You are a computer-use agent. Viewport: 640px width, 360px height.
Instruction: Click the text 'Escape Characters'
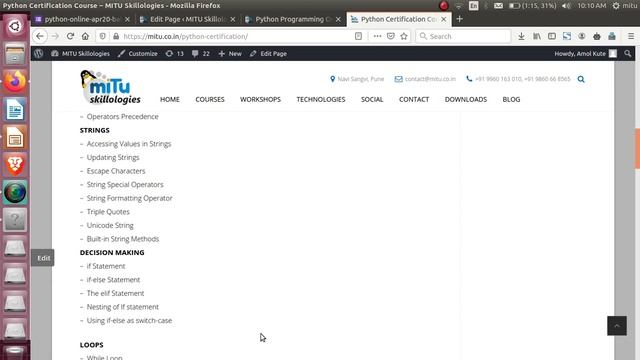click(116, 171)
